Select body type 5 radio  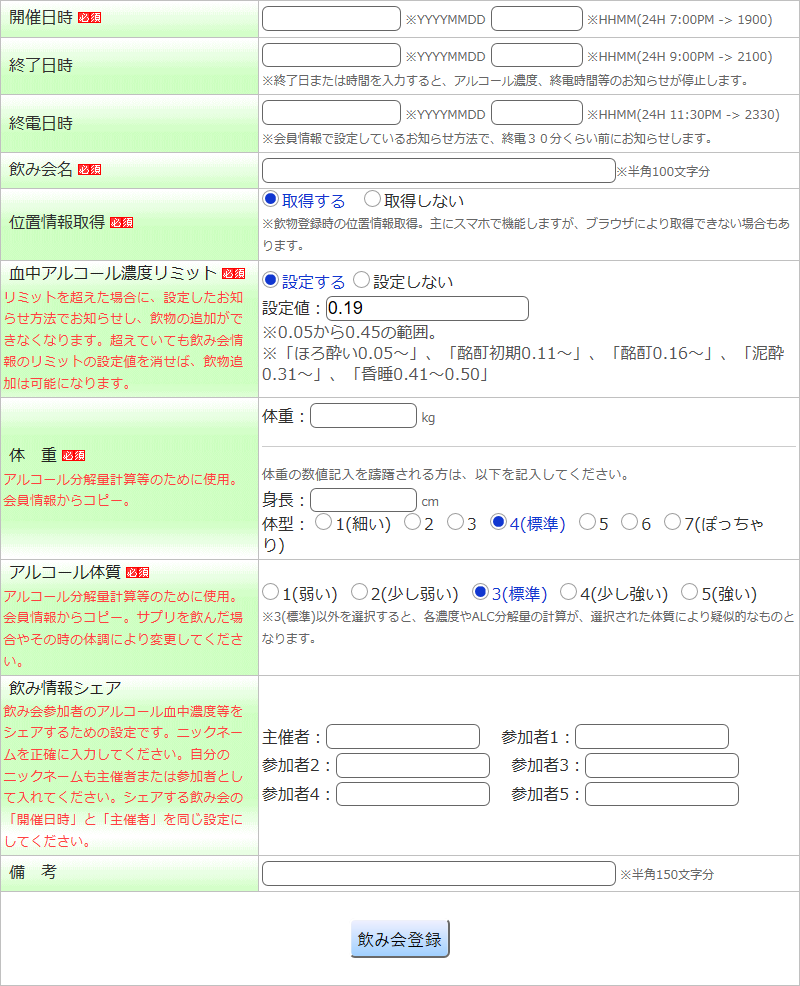click(x=588, y=523)
